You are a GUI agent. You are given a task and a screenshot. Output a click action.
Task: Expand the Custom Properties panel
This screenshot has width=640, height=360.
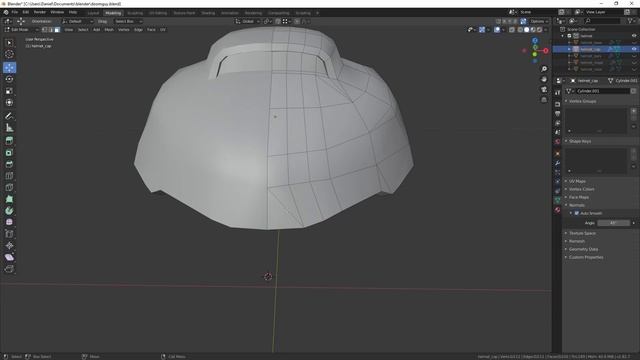586,257
